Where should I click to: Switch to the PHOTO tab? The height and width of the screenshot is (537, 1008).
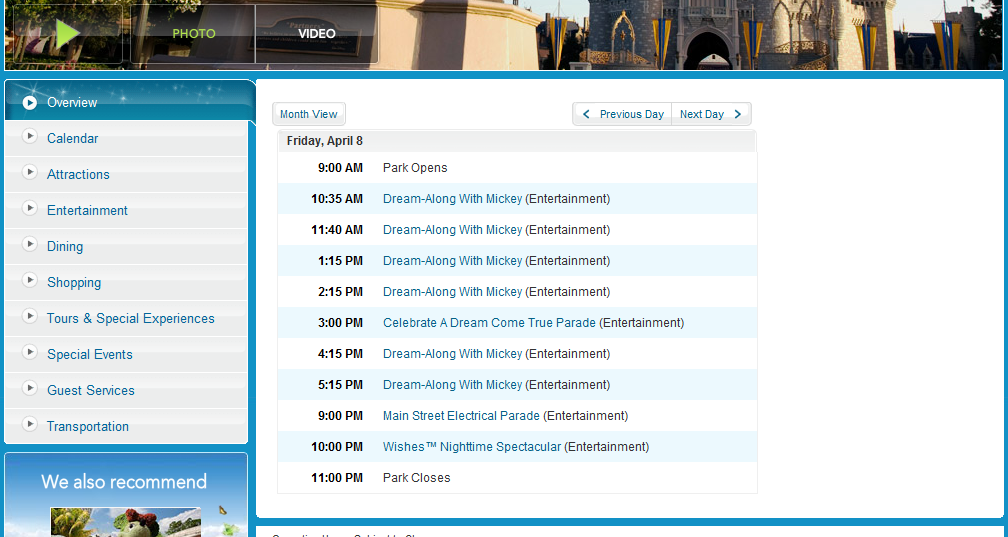click(x=194, y=34)
